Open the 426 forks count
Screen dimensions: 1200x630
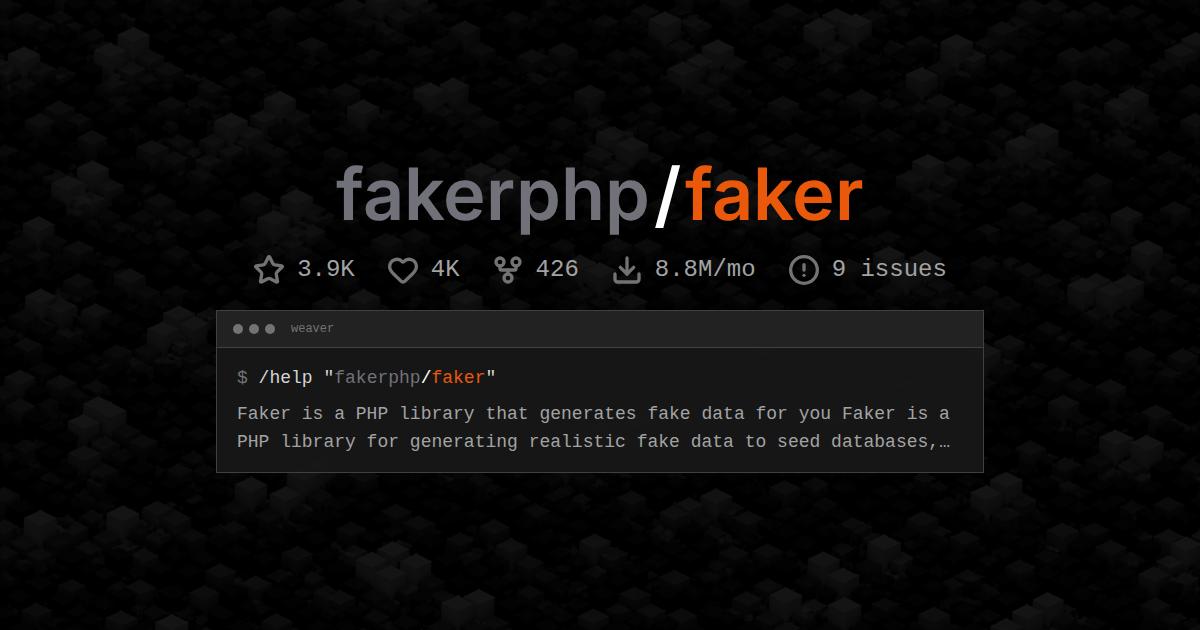[x=557, y=269]
